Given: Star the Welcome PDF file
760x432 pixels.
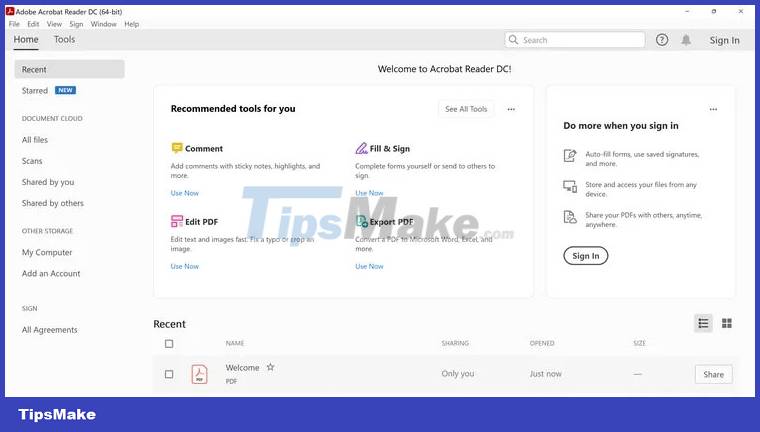Looking at the screenshot, I should tap(270, 367).
